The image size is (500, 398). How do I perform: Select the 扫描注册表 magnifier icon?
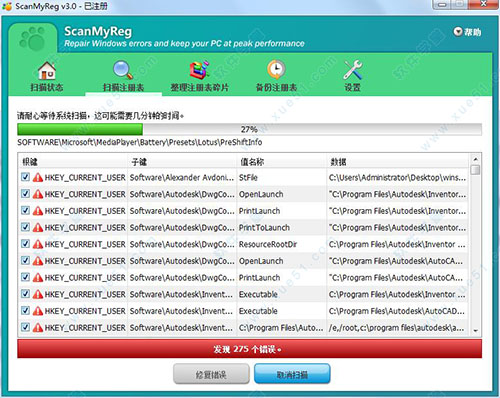(123, 70)
